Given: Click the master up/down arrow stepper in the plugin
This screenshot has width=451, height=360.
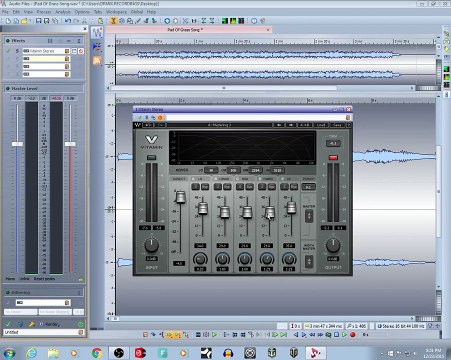Looking at the screenshot, I should click(x=309, y=216).
